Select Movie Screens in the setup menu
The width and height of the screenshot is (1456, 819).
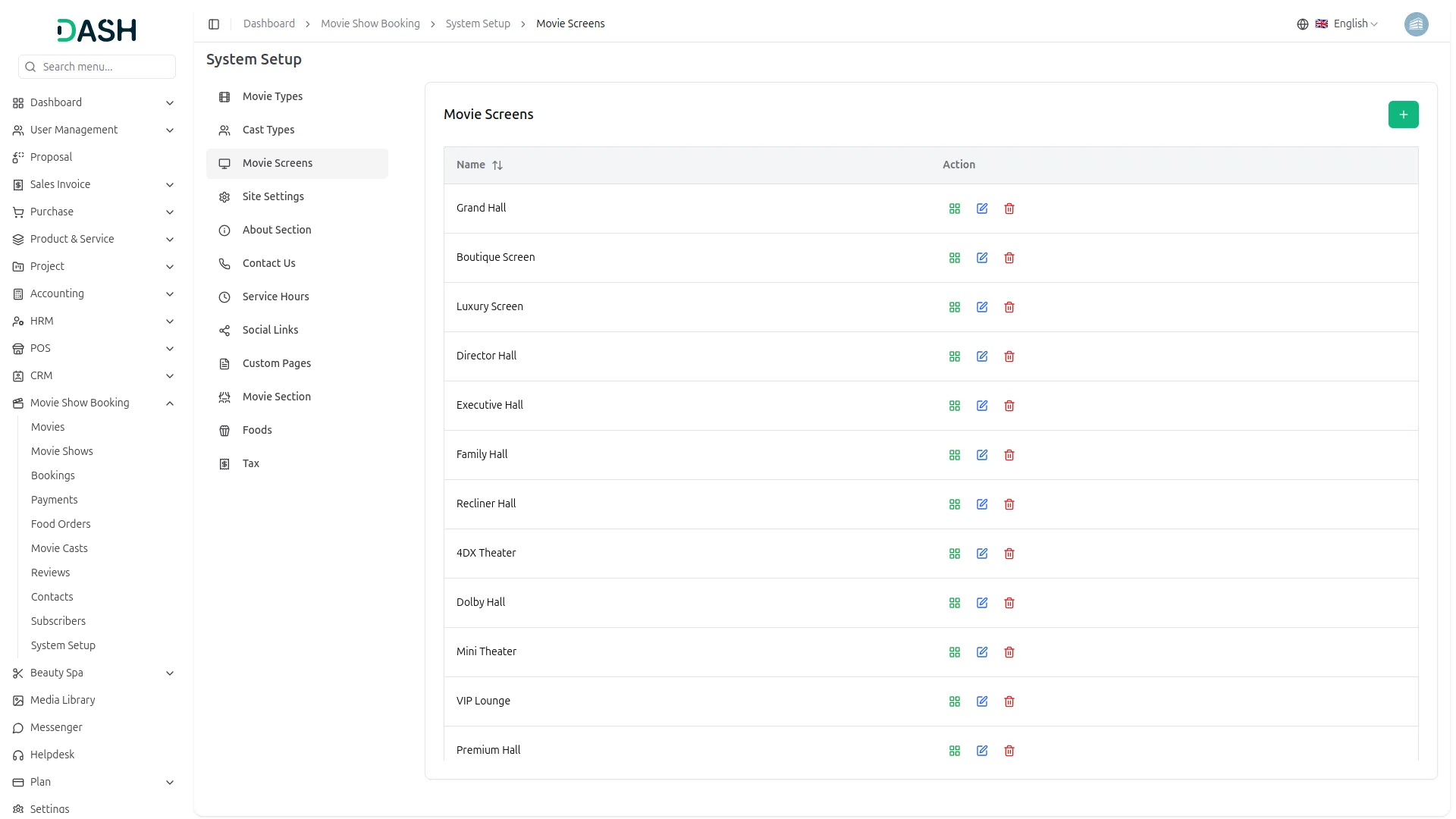tap(278, 162)
